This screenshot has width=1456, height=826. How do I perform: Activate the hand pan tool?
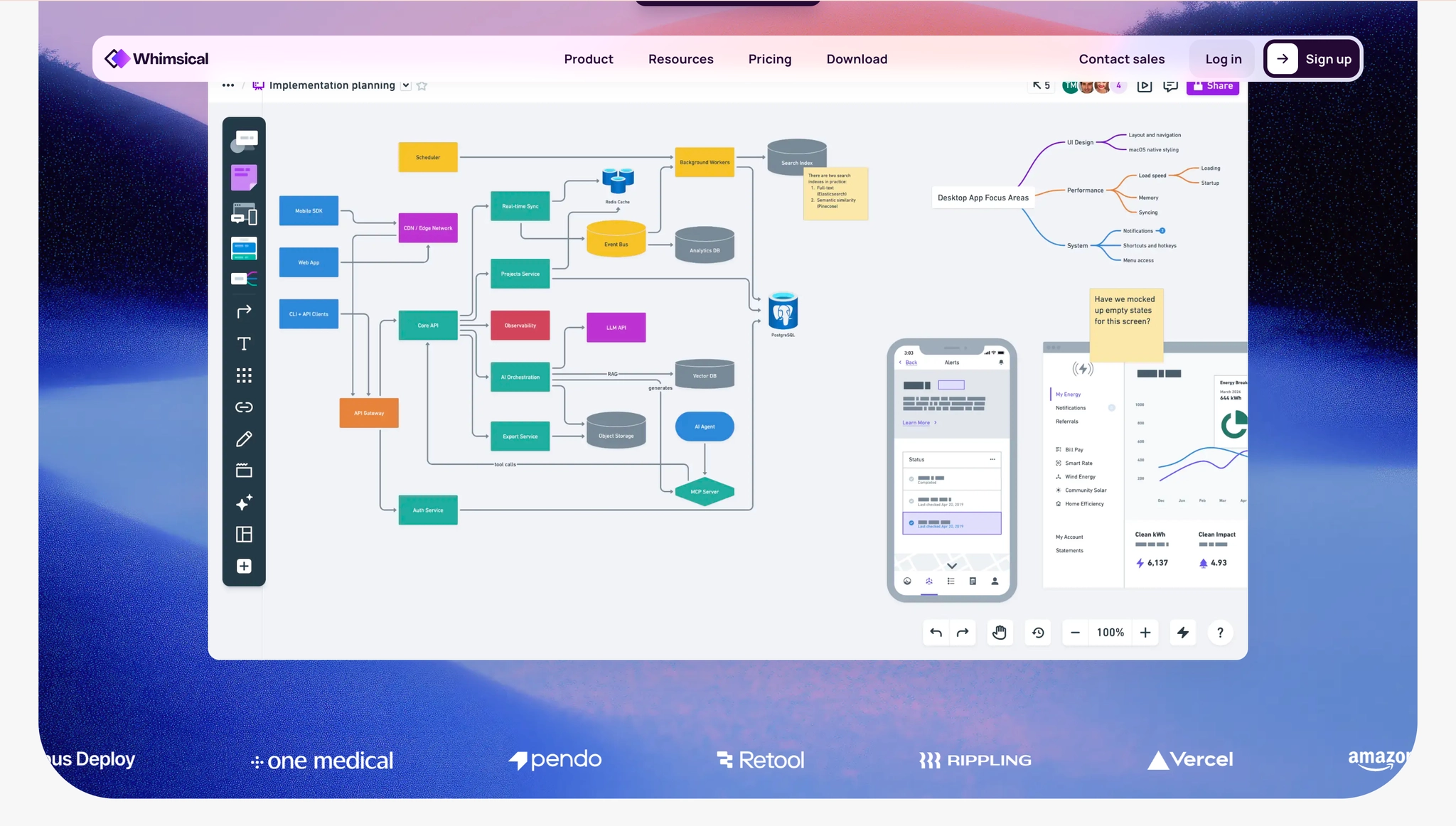coord(1000,633)
